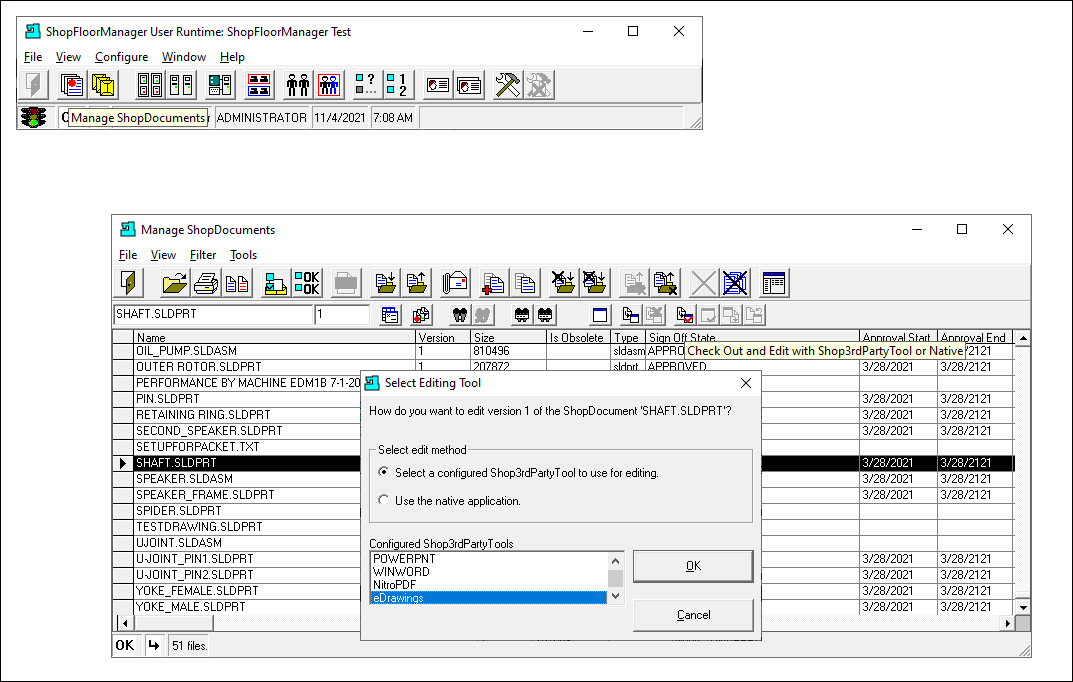The height and width of the screenshot is (682, 1073).
Task: Click the printer icon in Manage ShopDocuments toolbar
Action: [206, 283]
